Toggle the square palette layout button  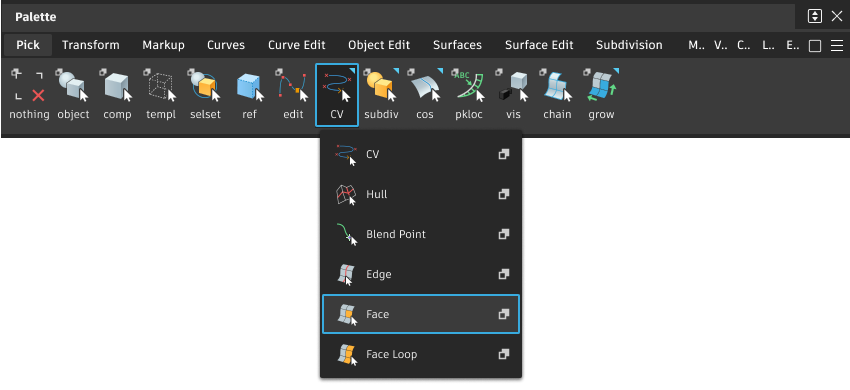[x=815, y=46]
